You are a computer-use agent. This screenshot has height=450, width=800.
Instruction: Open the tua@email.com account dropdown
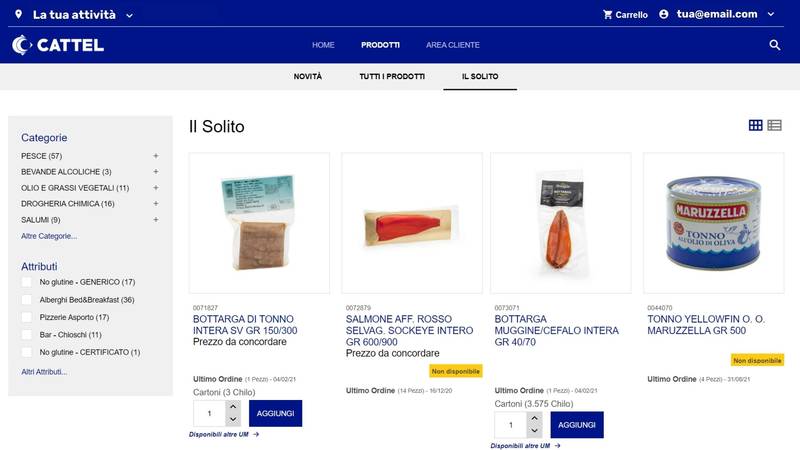[x=771, y=14]
